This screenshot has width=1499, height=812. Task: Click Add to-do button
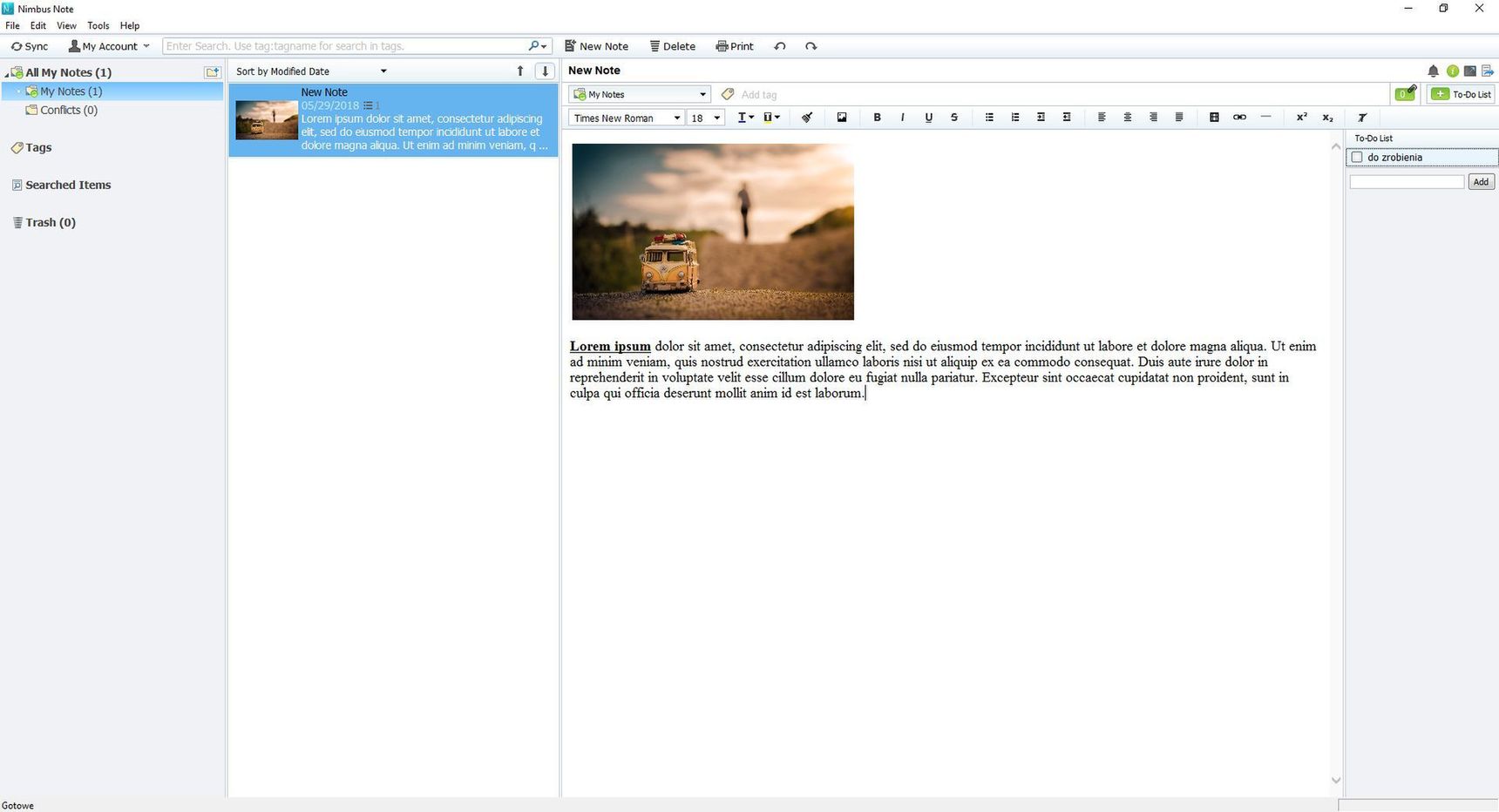pyautogui.click(x=1481, y=182)
